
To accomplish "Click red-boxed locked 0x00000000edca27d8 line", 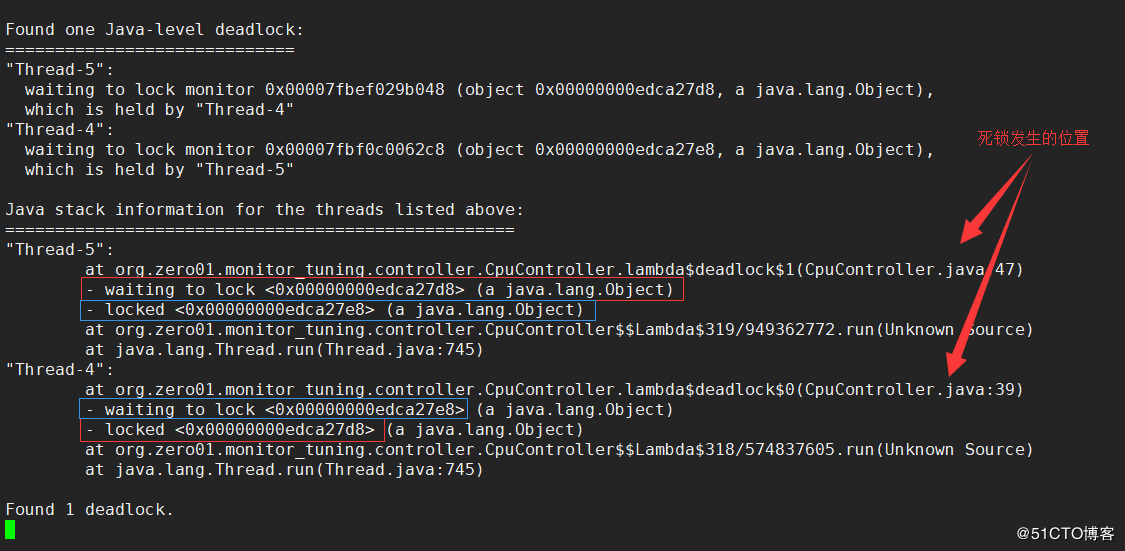I will click(232, 430).
